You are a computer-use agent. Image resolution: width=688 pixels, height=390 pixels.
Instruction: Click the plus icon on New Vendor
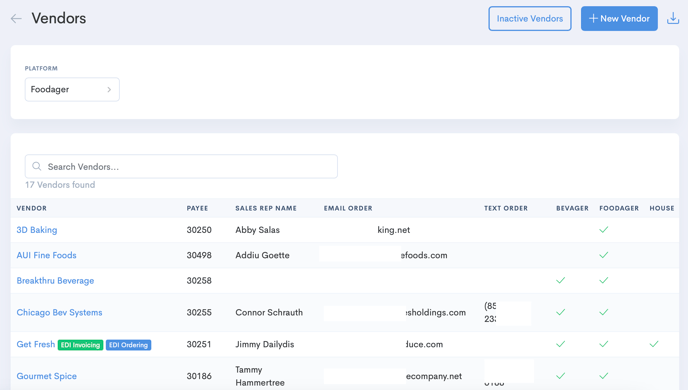[593, 18]
